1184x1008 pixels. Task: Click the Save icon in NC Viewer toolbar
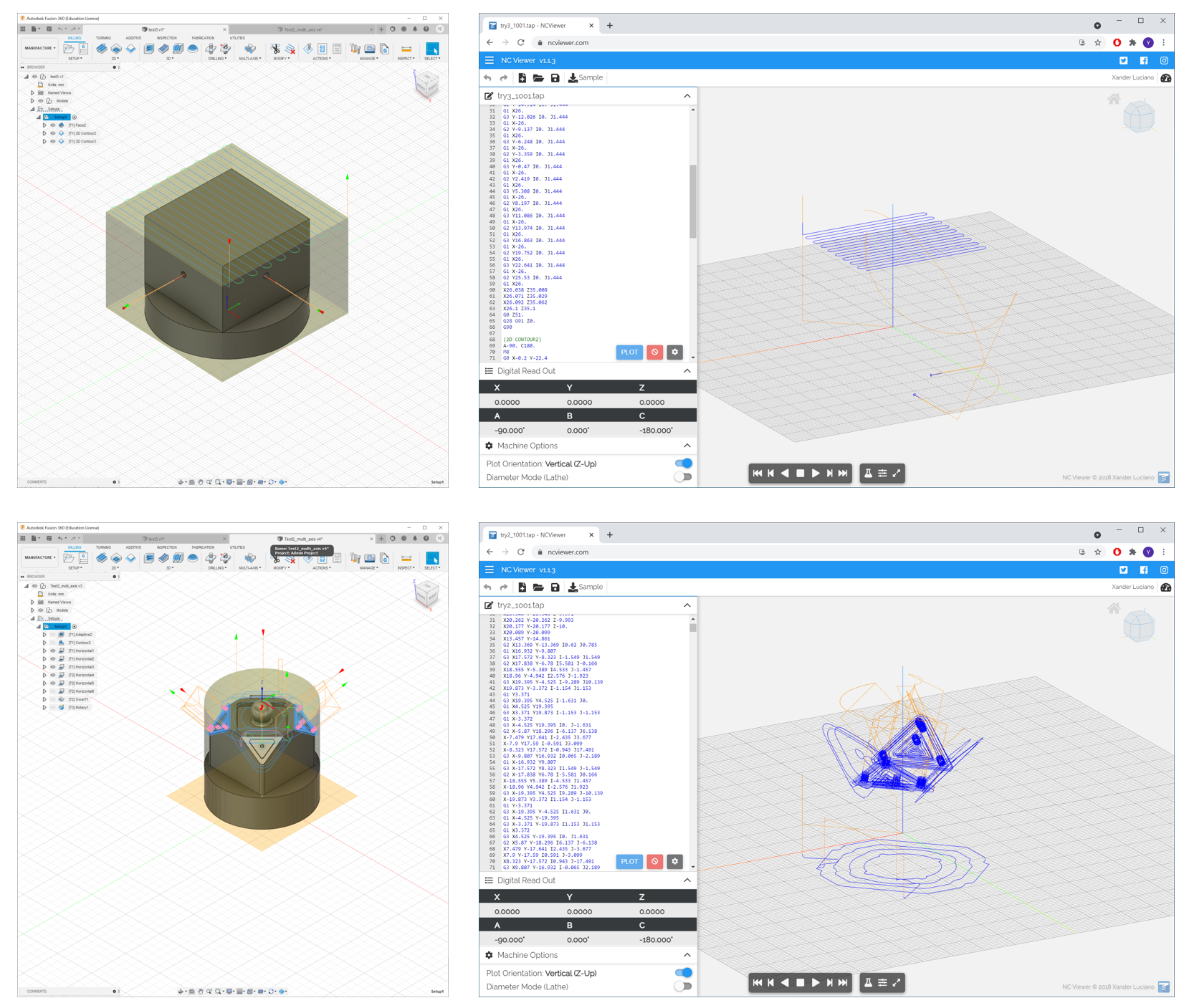555,77
